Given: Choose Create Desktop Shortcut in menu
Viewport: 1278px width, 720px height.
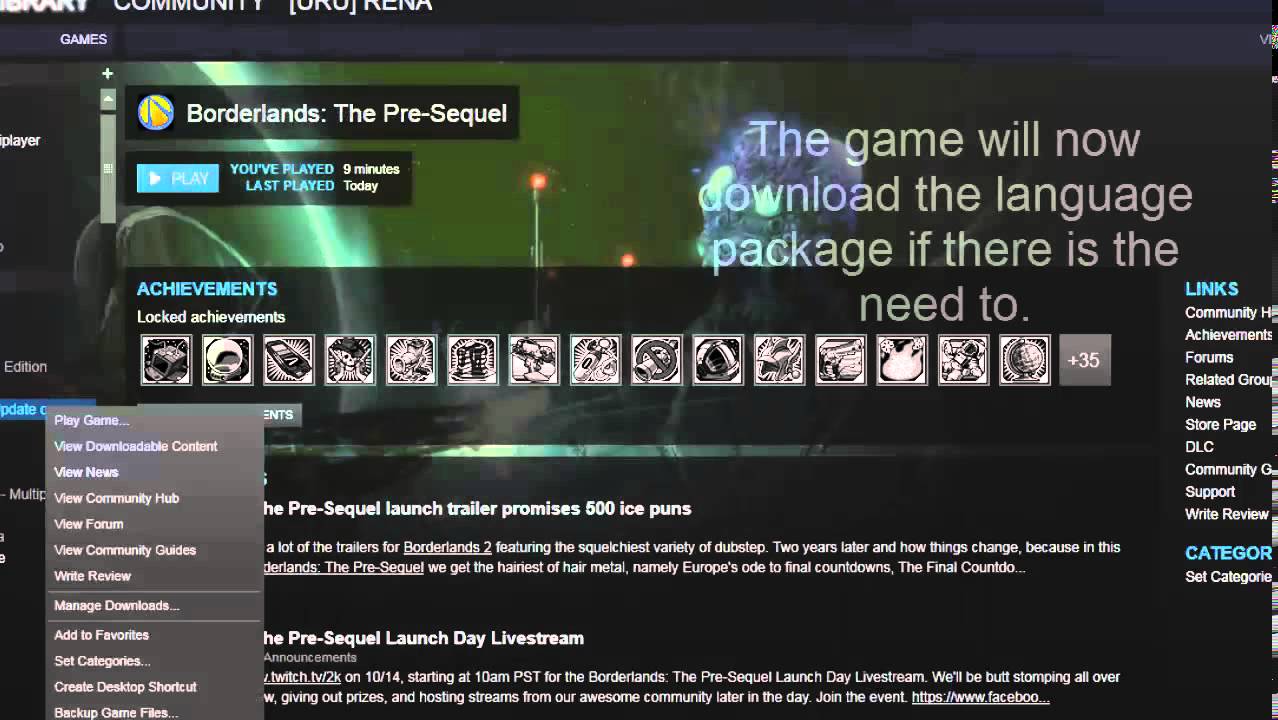Looking at the screenshot, I should 125,687.
